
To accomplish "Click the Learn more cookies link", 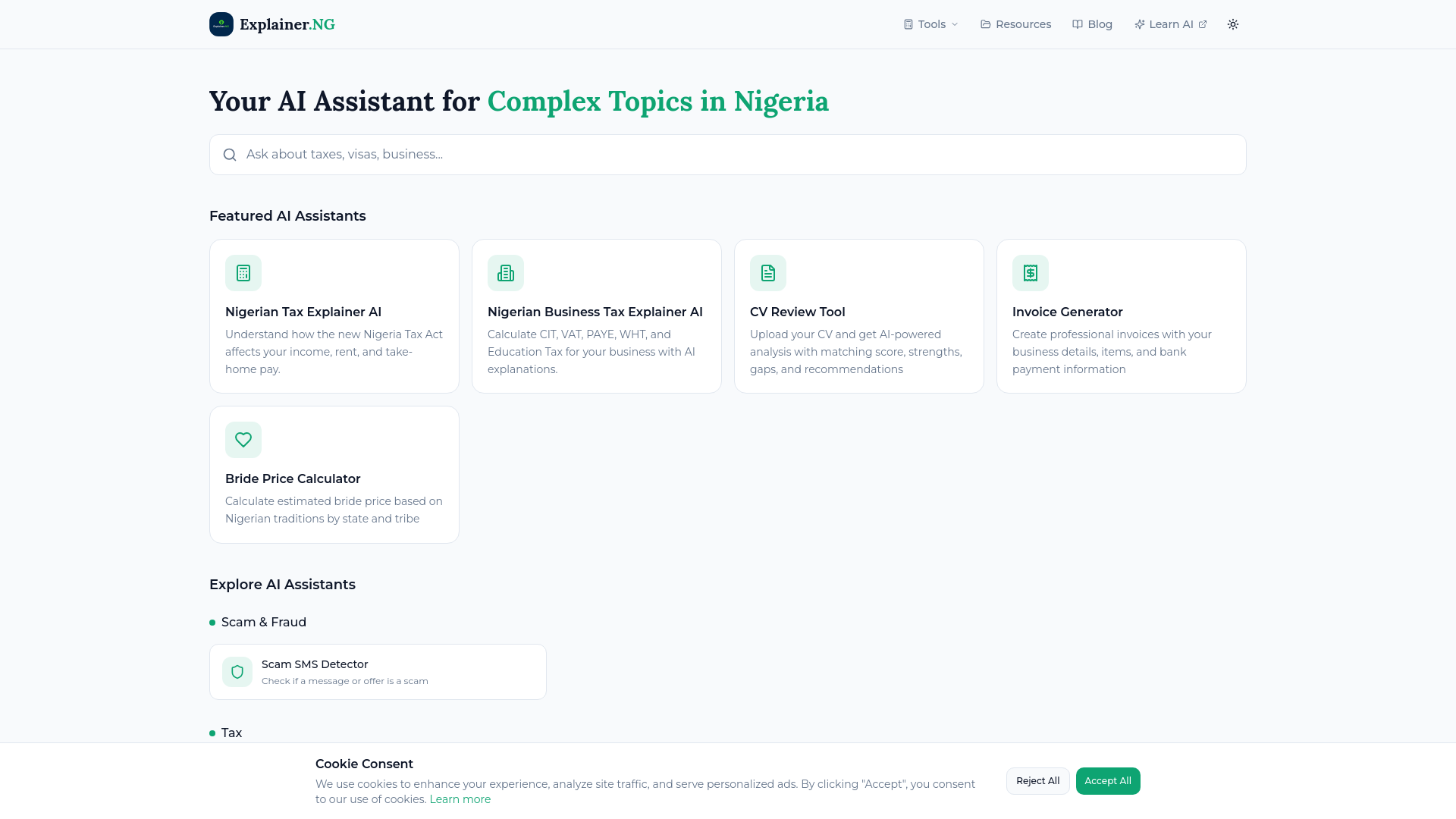I will [x=460, y=799].
